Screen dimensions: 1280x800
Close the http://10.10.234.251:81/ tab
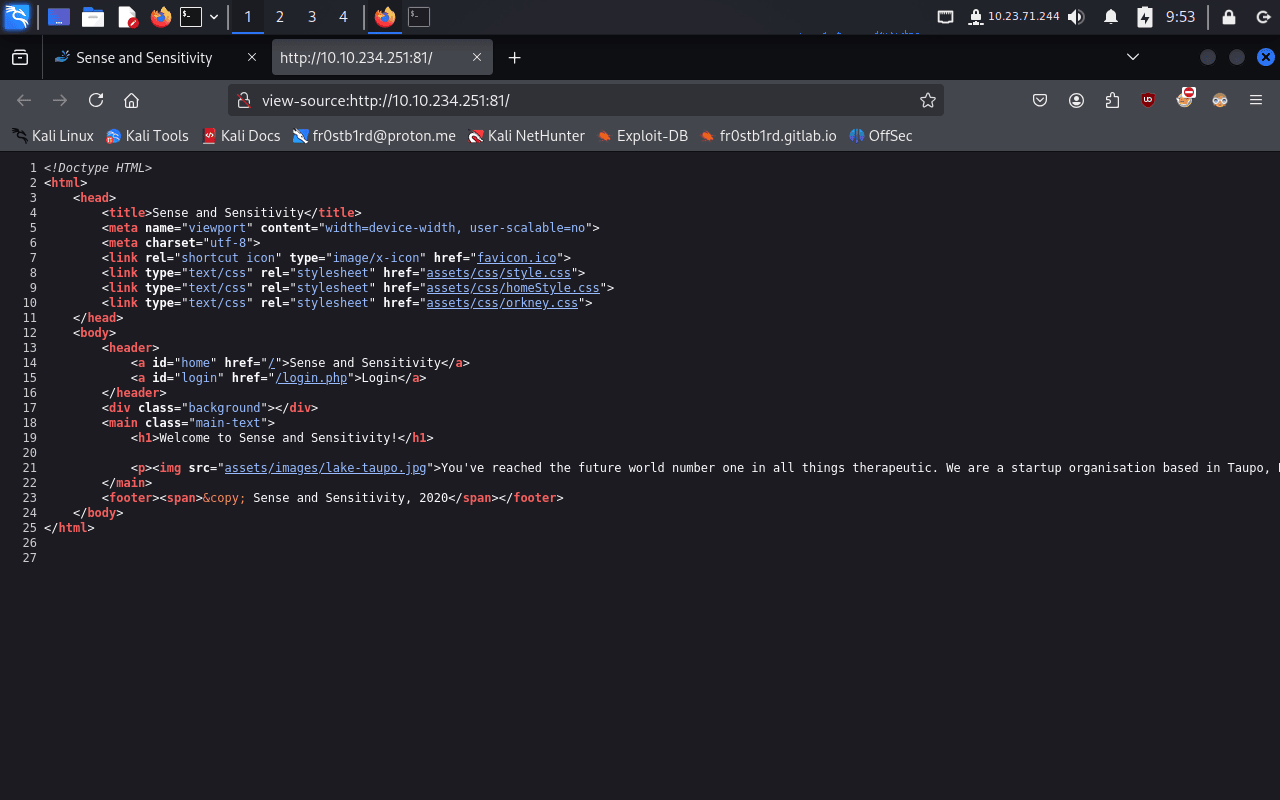(x=477, y=58)
